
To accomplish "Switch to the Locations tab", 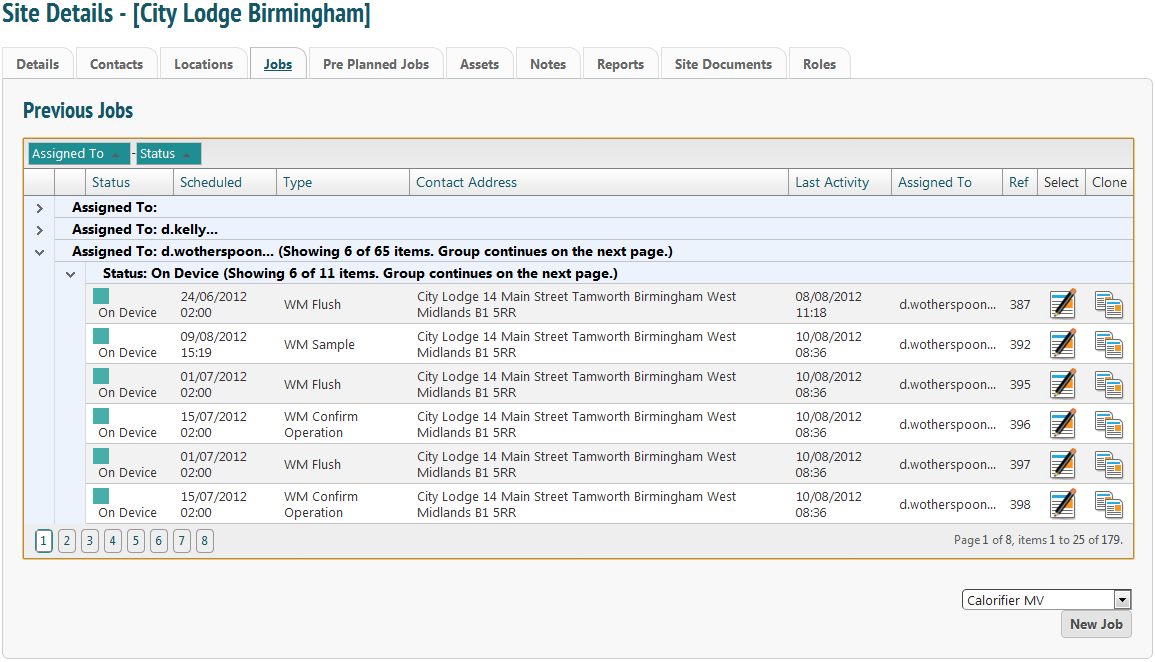I will click(x=203, y=64).
